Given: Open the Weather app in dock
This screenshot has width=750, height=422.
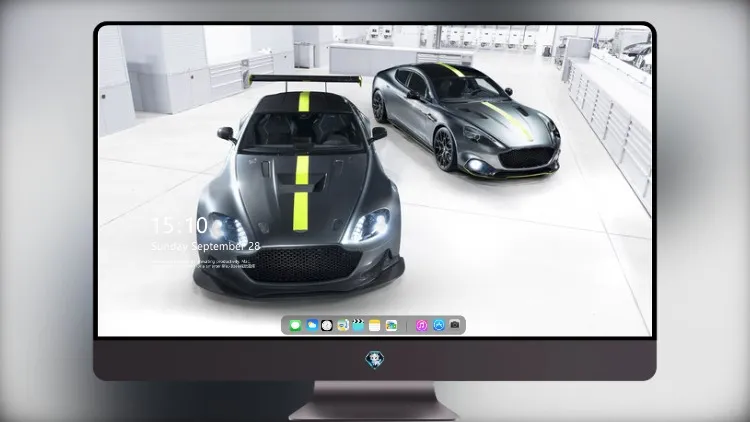Looking at the screenshot, I should 312,325.
